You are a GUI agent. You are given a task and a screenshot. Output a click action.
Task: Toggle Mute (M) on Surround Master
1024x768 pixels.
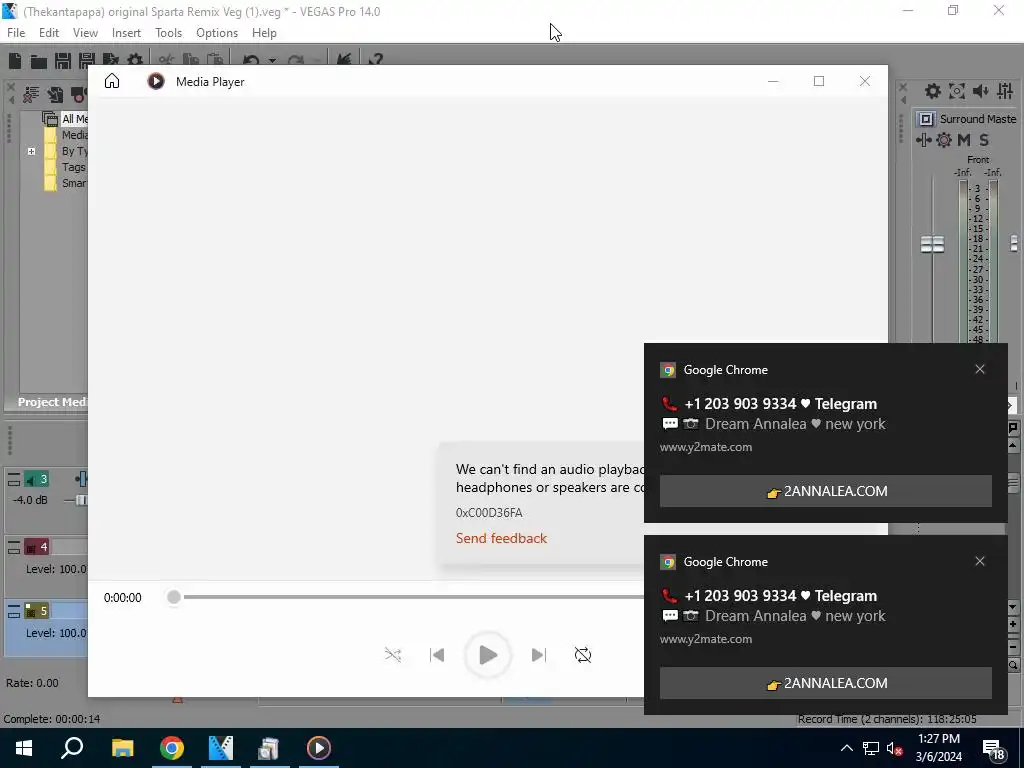point(964,140)
